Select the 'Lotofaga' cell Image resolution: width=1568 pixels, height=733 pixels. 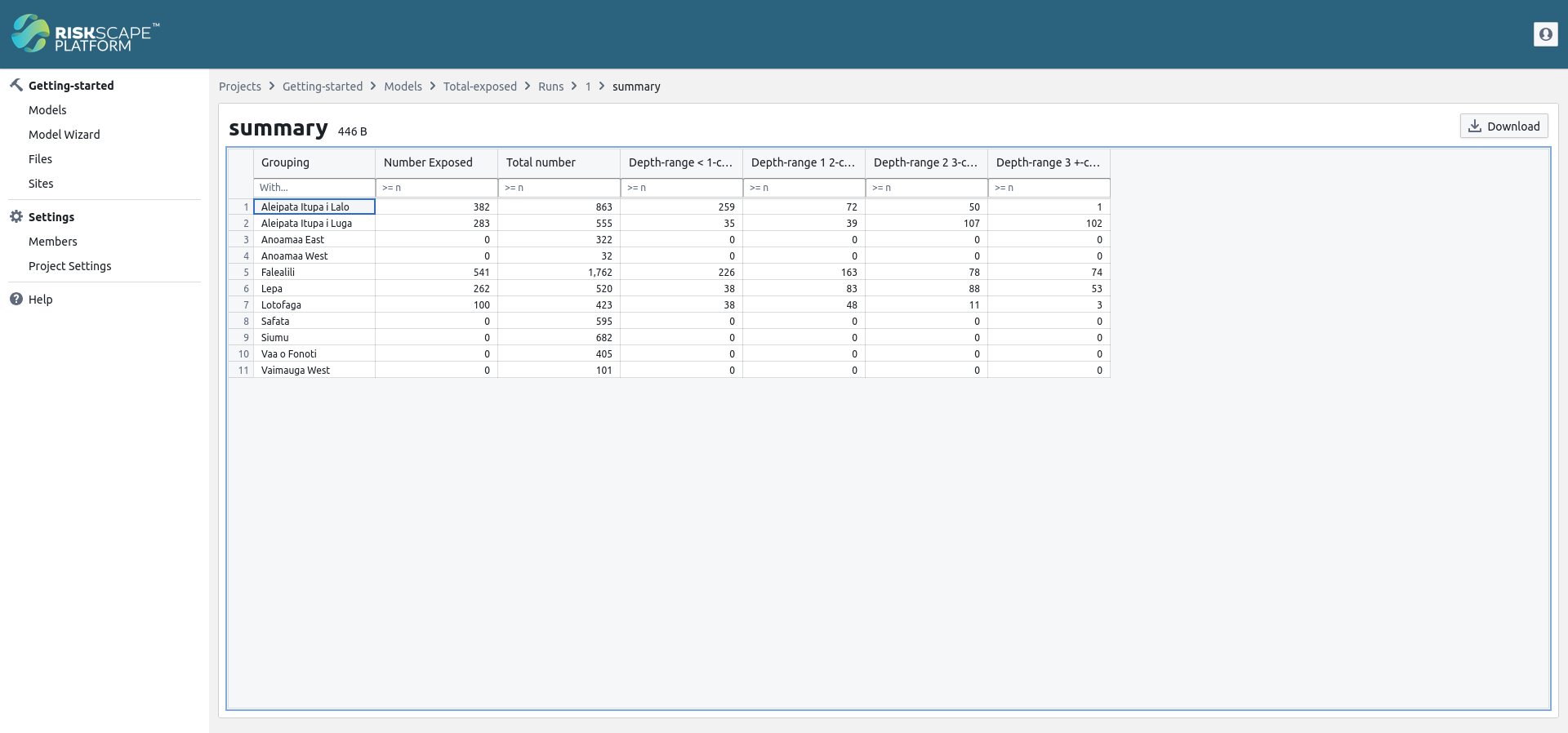[314, 305]
